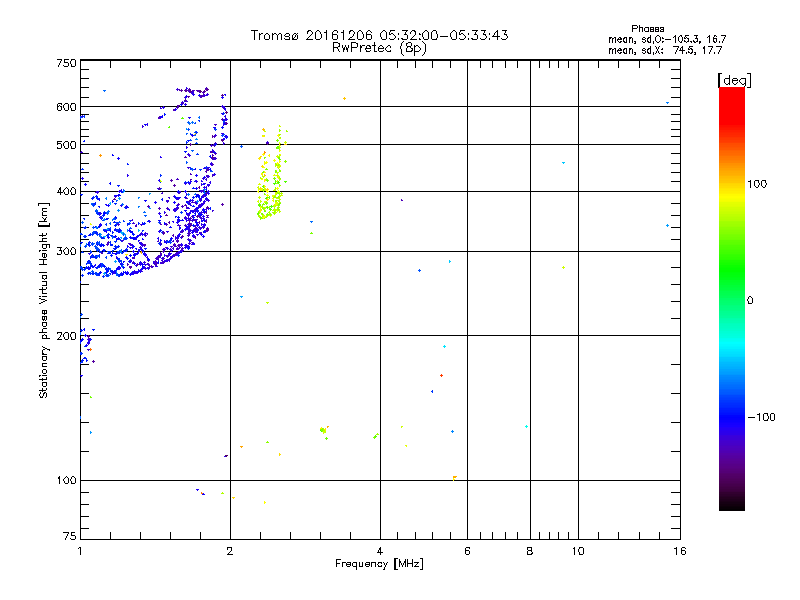This screenshot has width=800, height=600.
Task: Click the y-axis tick label '200'
Action: tap(66, 336)
